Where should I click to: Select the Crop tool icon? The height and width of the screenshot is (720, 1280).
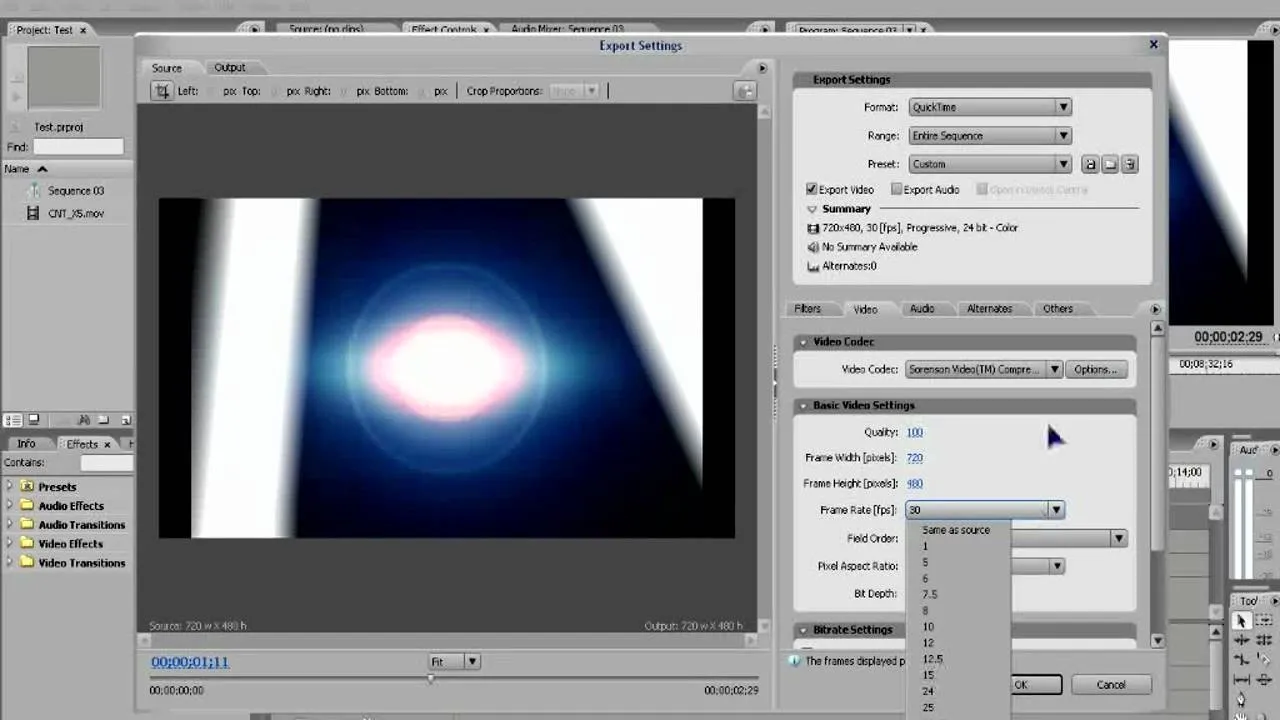click(162, 91)
